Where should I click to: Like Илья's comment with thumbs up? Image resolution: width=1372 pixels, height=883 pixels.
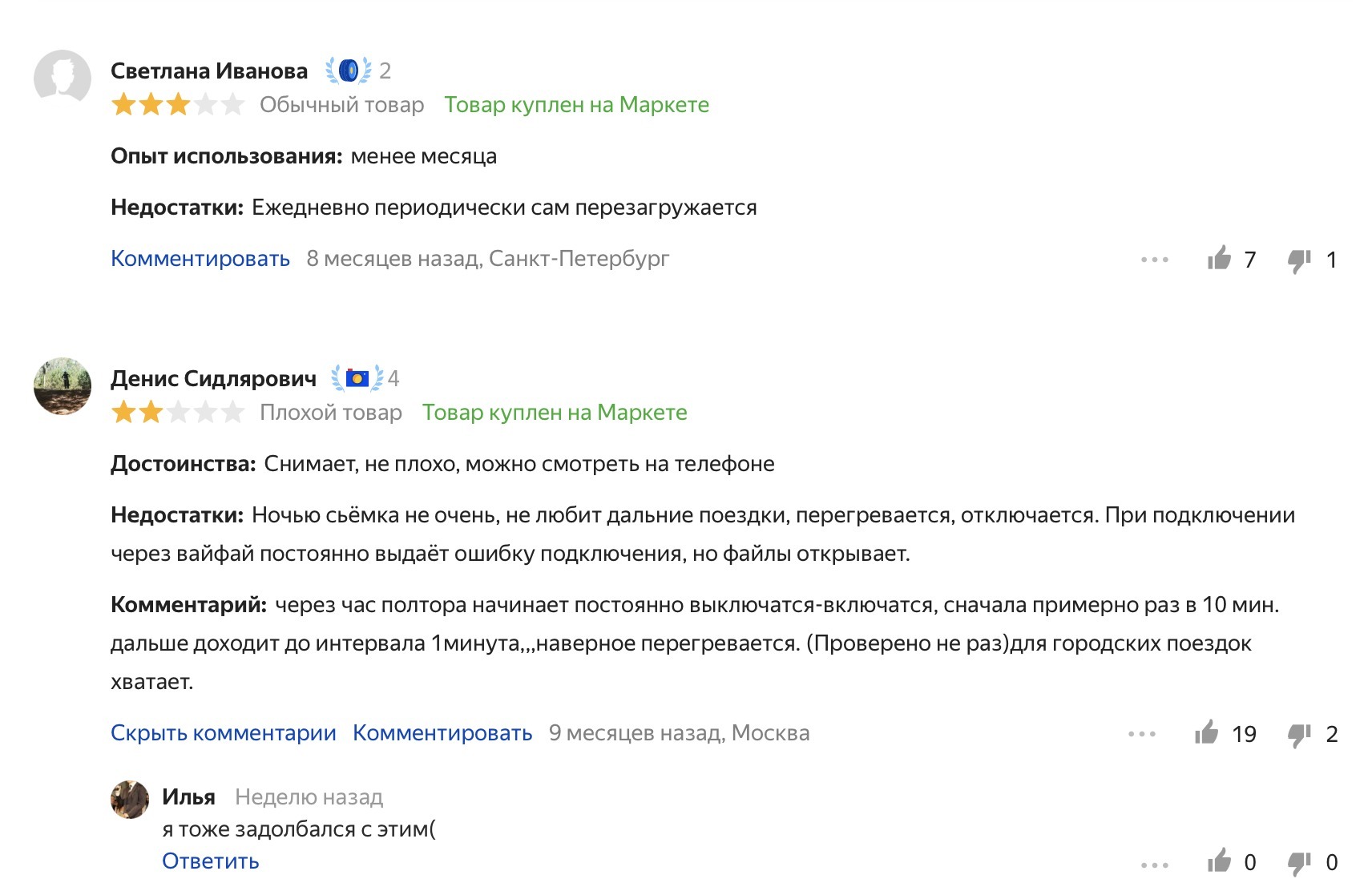(1219, 861)
